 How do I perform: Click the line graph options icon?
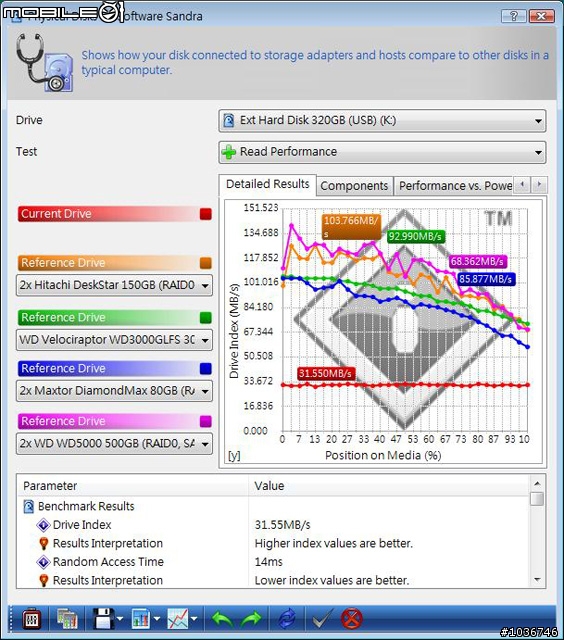[x=178, y=620]
